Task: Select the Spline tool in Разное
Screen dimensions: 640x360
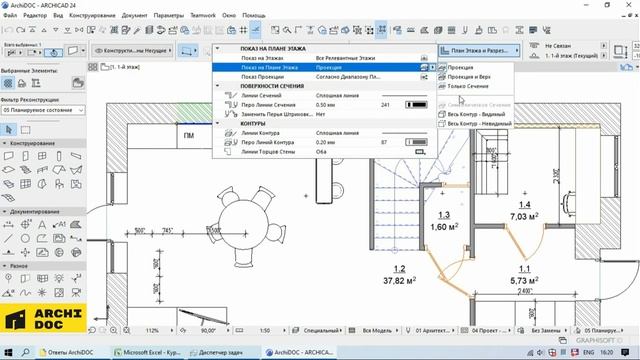Action: 25,293
